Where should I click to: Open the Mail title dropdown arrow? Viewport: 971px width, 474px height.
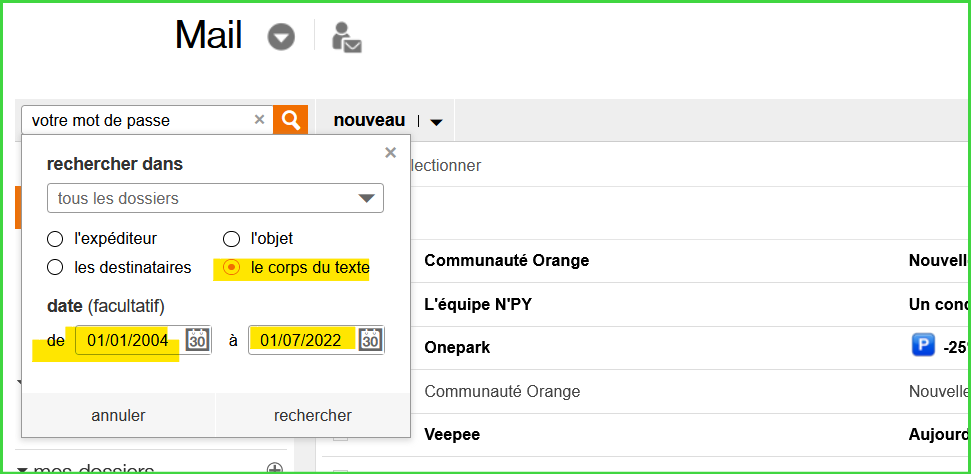coord(281,38)
